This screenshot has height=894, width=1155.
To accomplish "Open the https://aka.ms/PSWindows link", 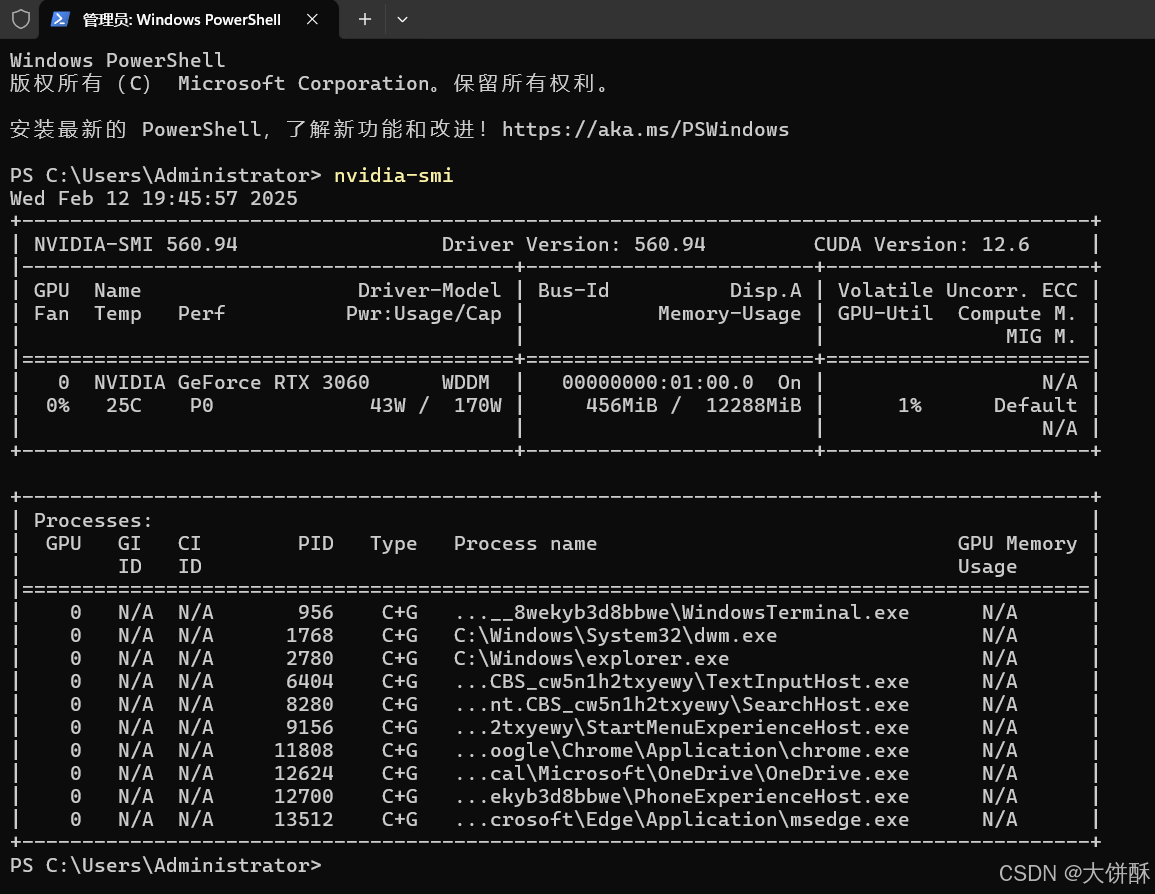I will click(x=645, y=130).
